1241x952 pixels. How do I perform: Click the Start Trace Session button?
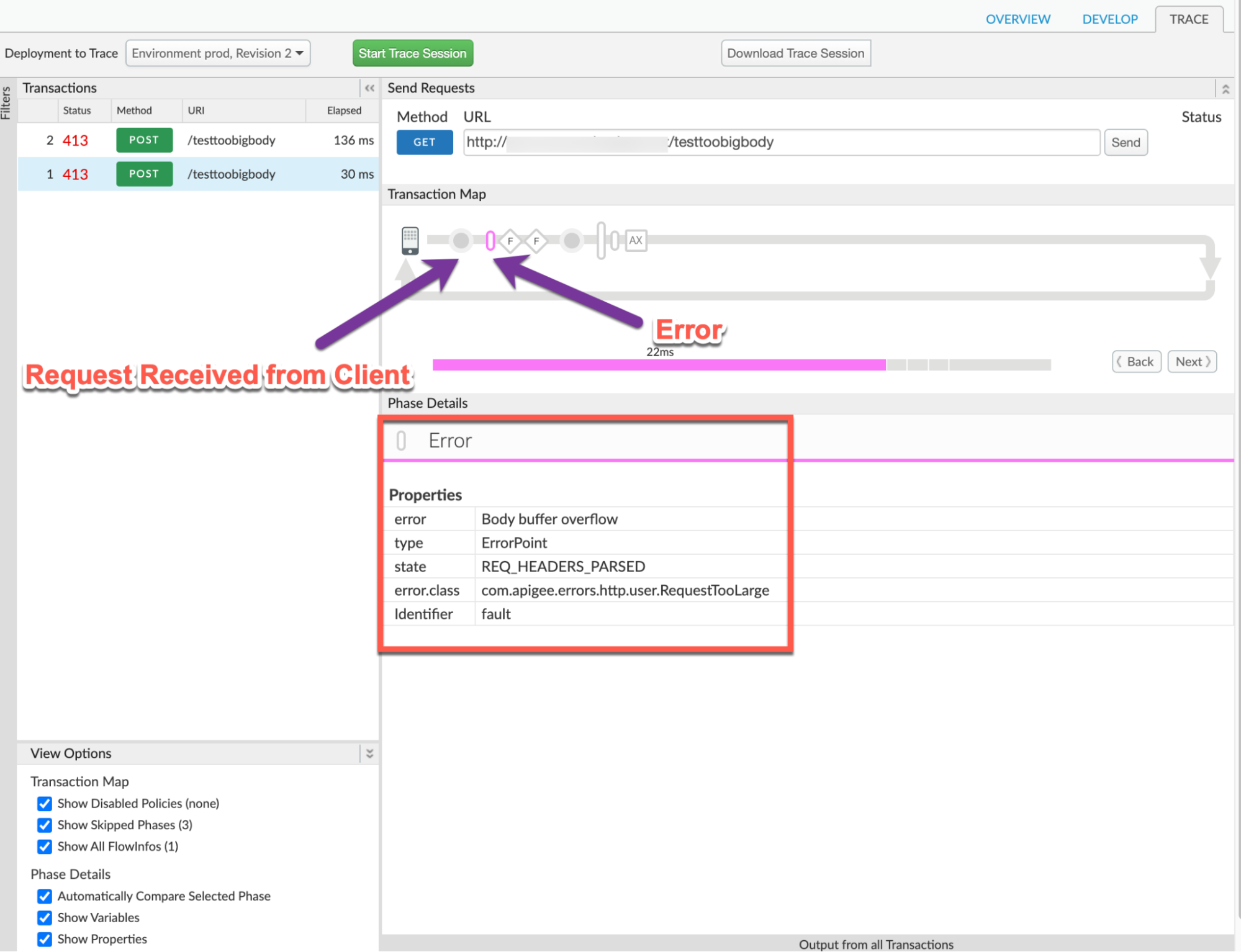pyautogui.click(x=412, y=53)
